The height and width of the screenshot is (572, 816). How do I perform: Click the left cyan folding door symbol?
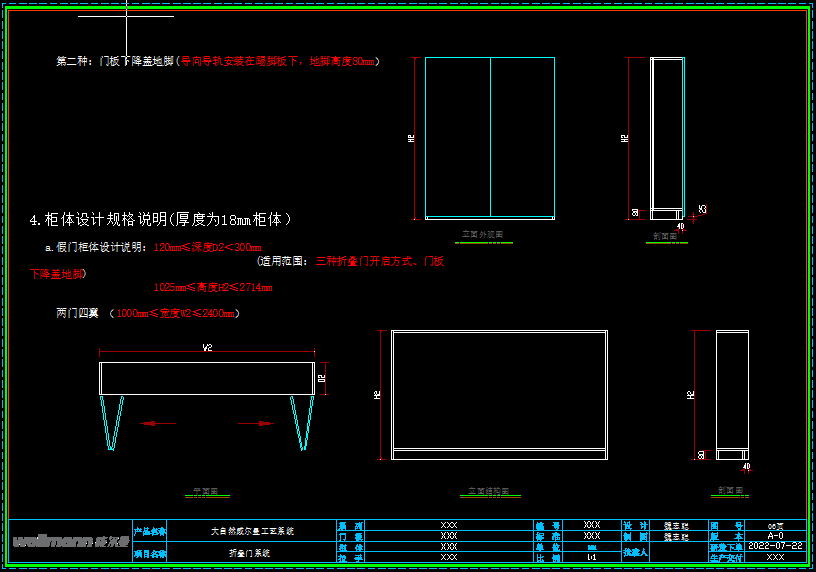114,422
